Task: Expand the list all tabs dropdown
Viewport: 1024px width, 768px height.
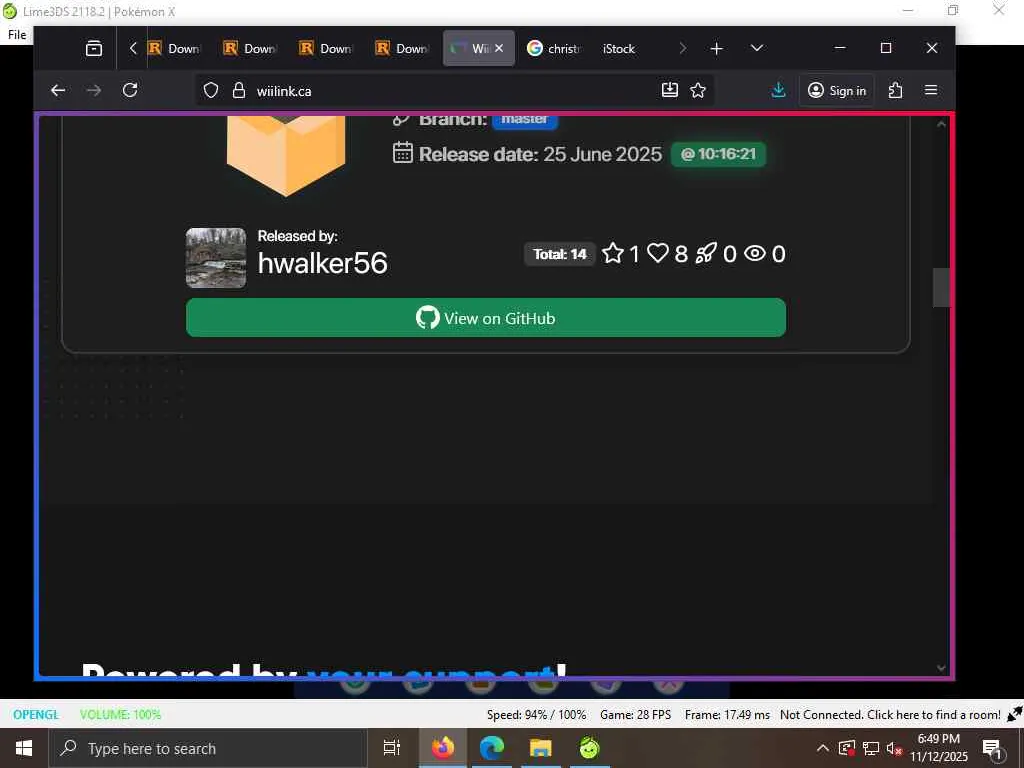Action: click(x=757, y=48)
